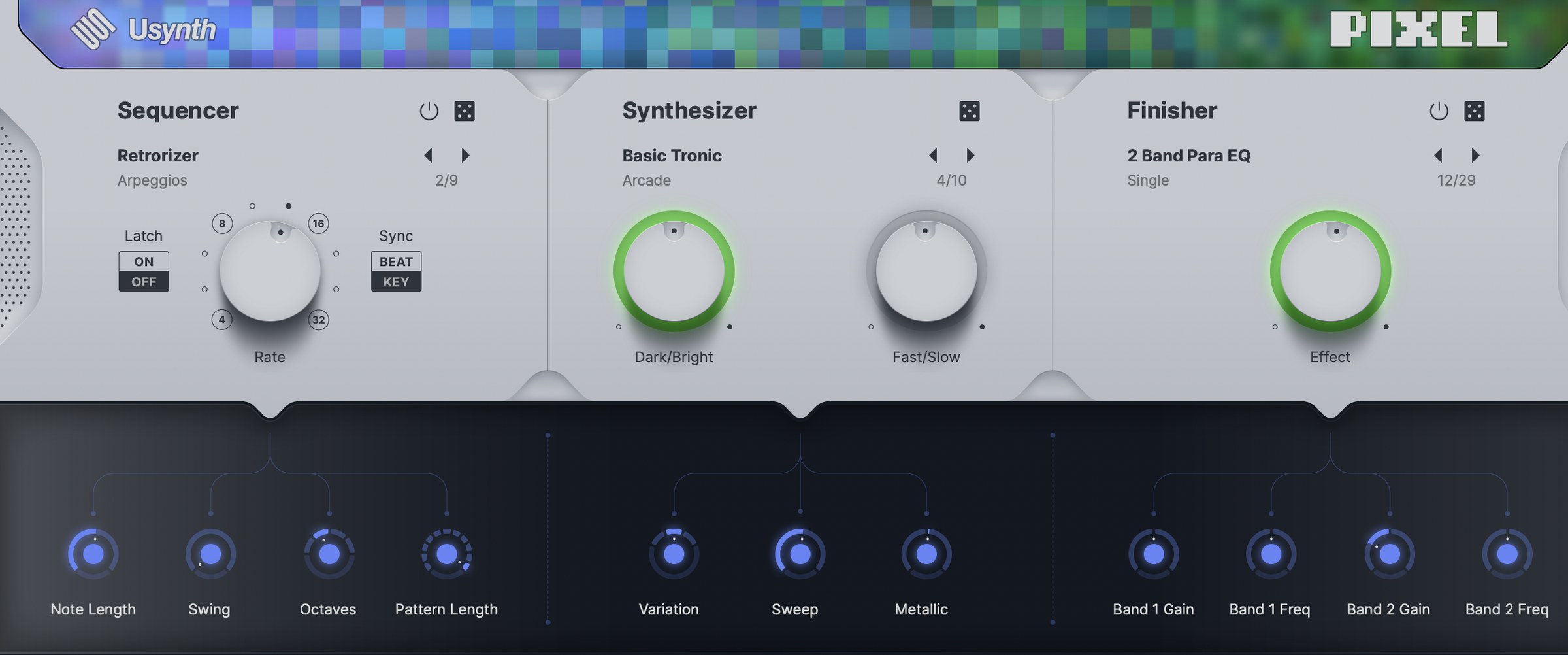This screenshot has width=1568, height=655.
Task: Set Sync to BEAT
Action: pyautogui.click(x=396, y=261)
